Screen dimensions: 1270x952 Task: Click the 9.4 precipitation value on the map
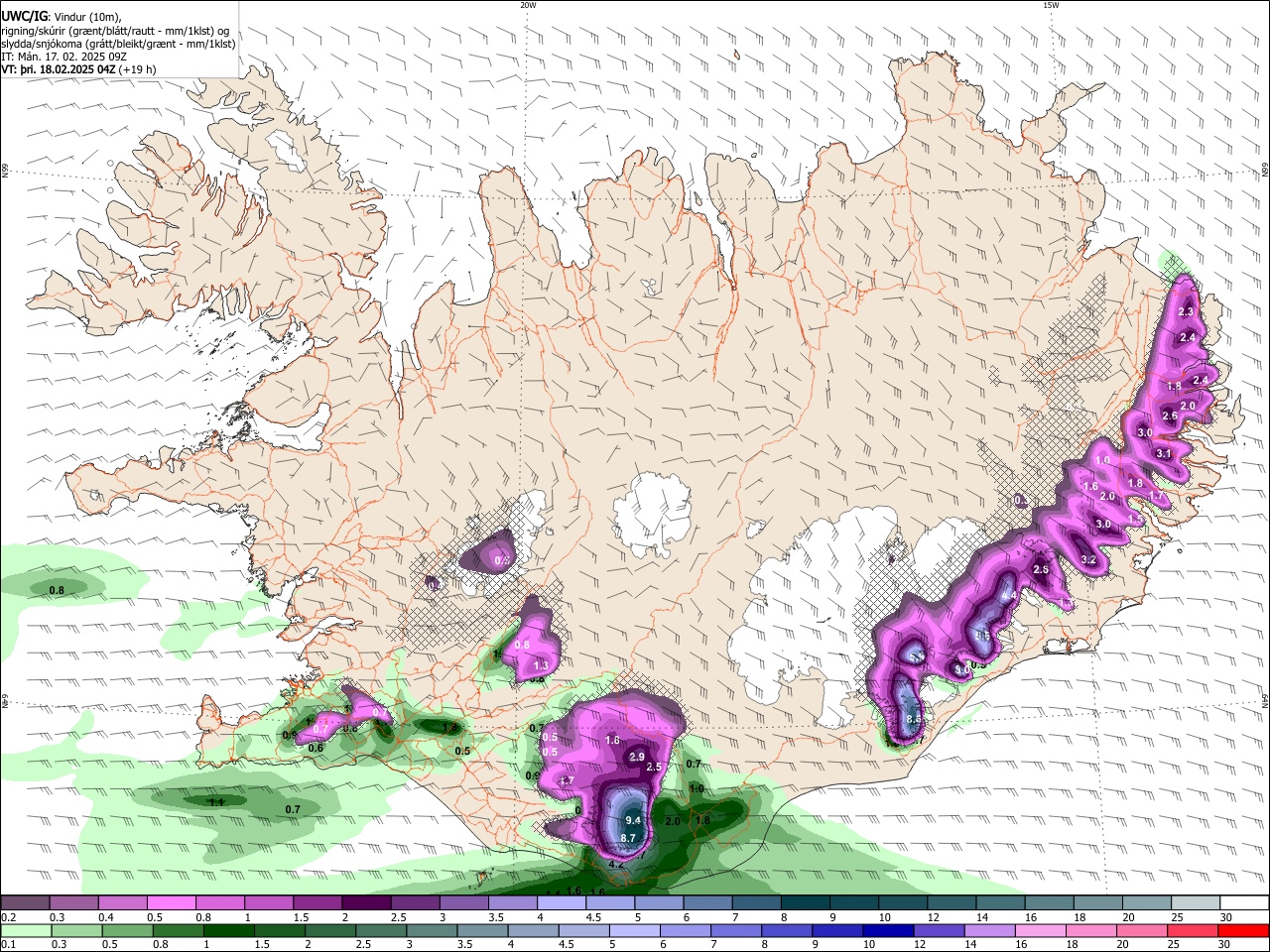[633, 821]
